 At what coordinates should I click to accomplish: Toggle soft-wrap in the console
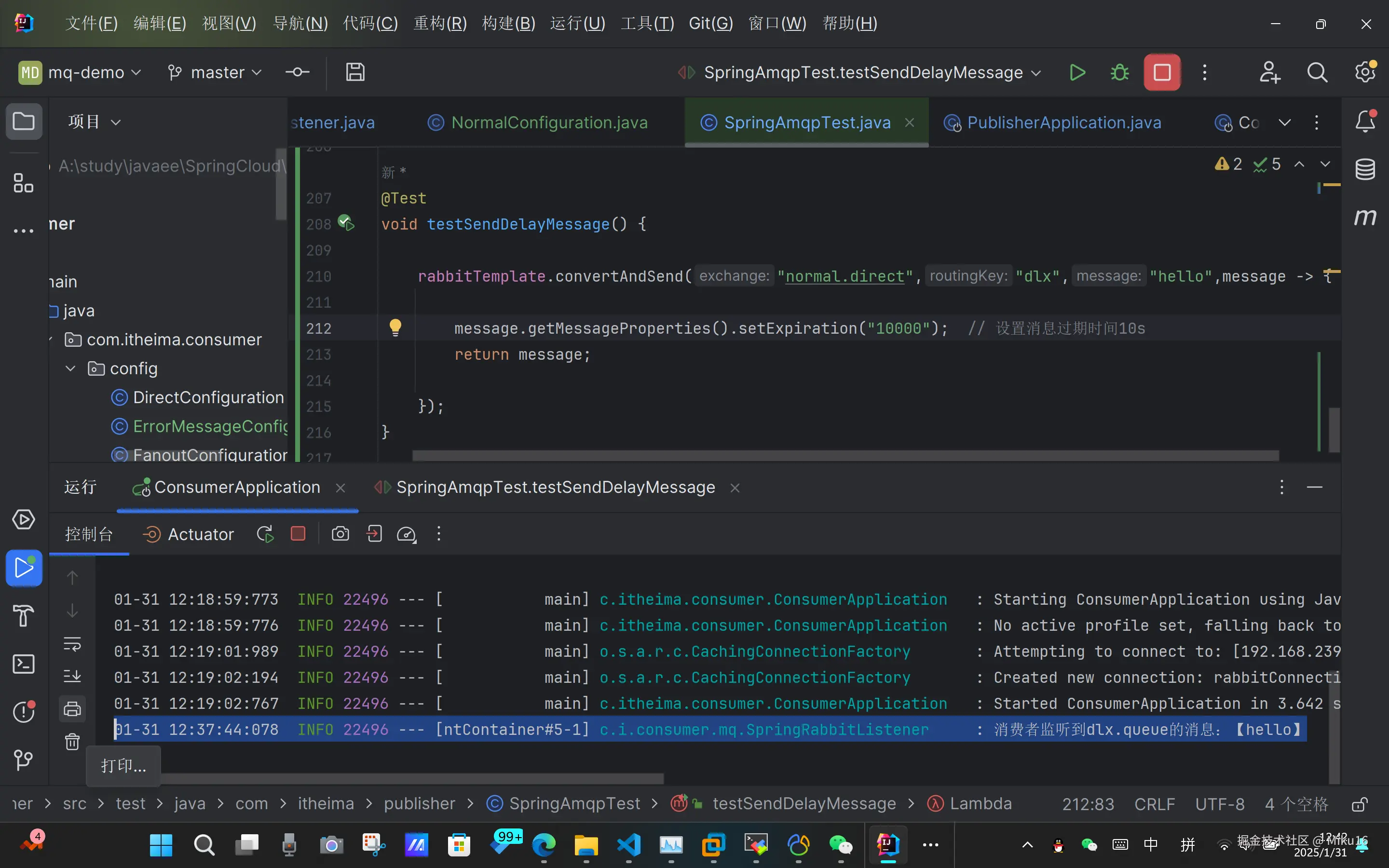pos(72,644)
